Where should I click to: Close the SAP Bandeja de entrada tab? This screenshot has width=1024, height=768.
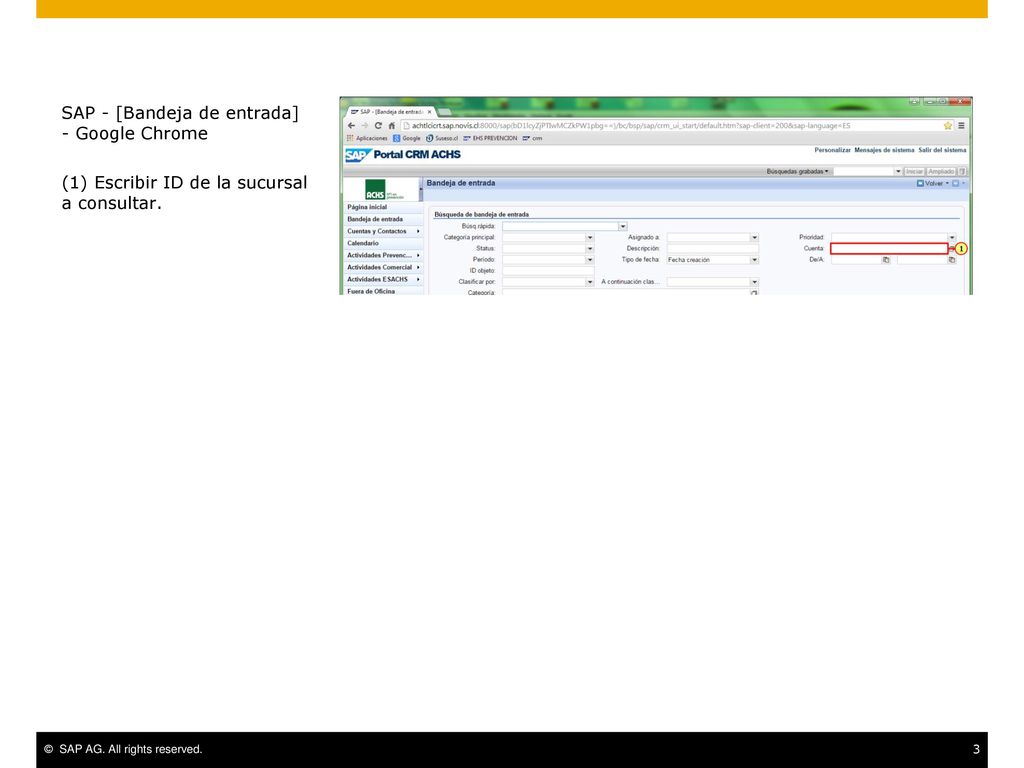[429, 112]
